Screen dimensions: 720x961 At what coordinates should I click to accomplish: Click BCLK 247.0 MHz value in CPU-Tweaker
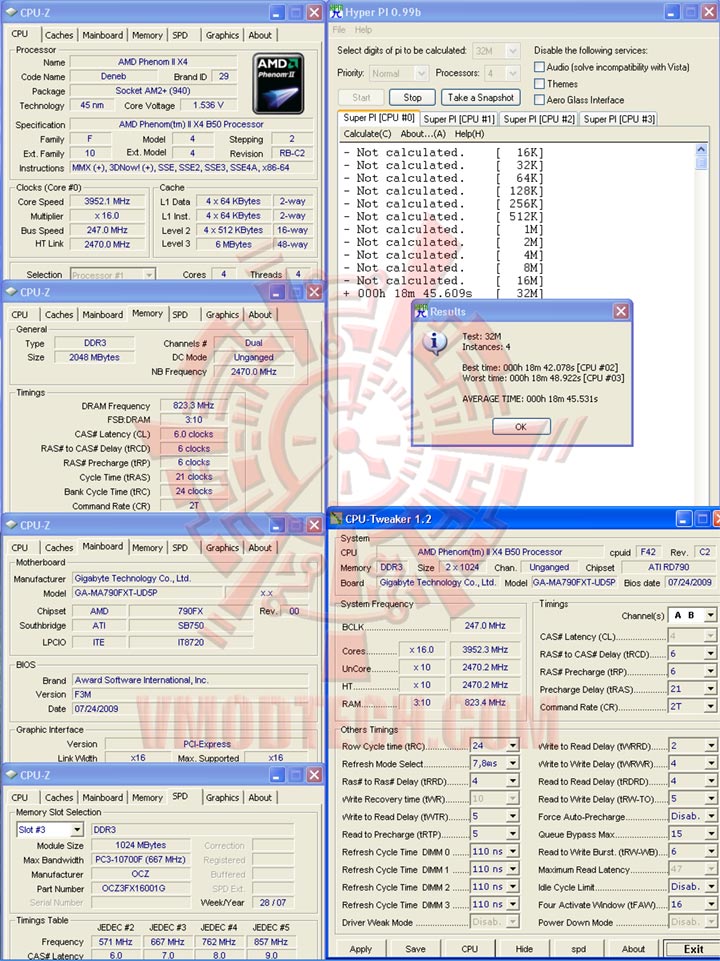click(484, 625)
